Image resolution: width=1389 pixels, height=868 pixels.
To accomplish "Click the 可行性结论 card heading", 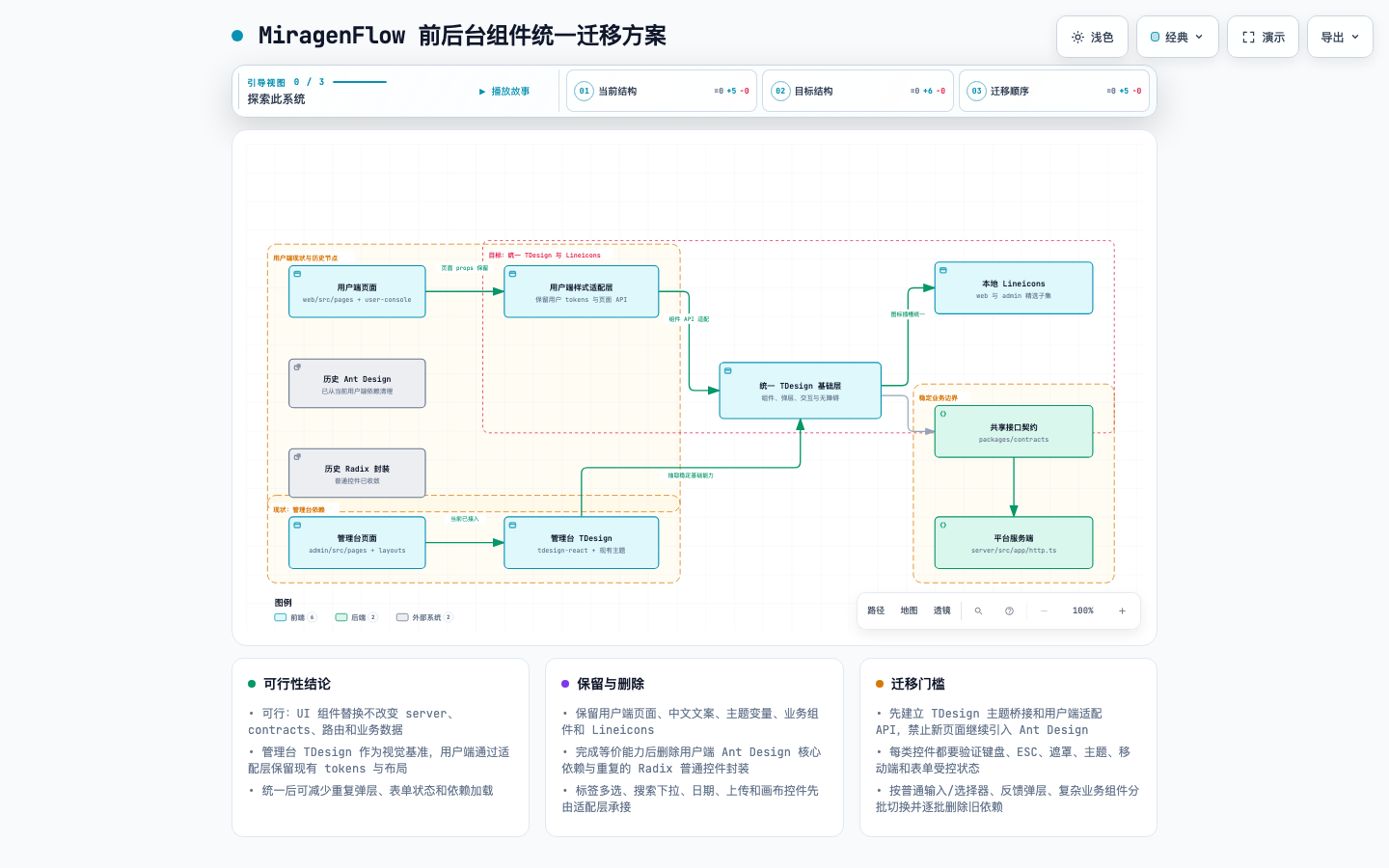I will (297, 684).
